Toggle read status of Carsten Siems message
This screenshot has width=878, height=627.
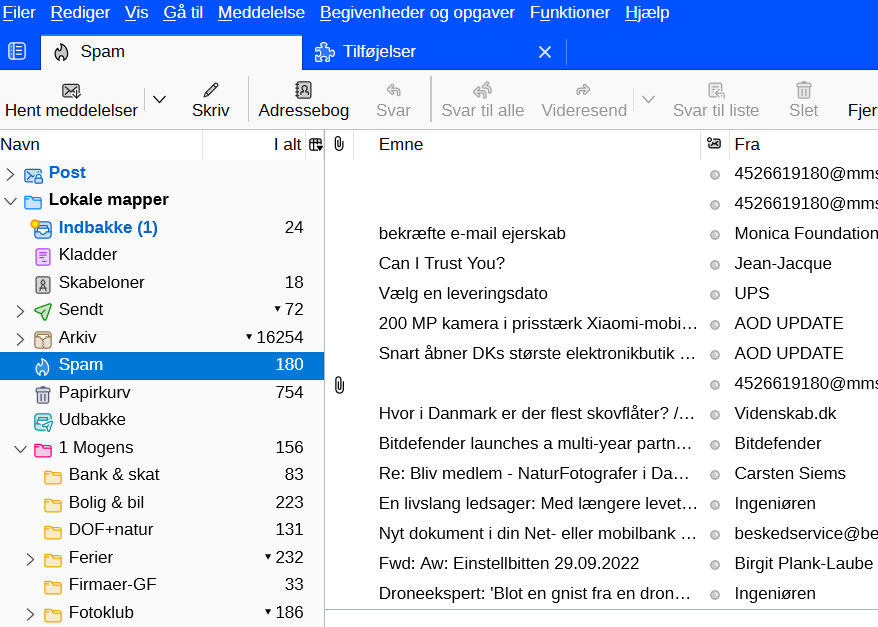[x=714, y=474]
